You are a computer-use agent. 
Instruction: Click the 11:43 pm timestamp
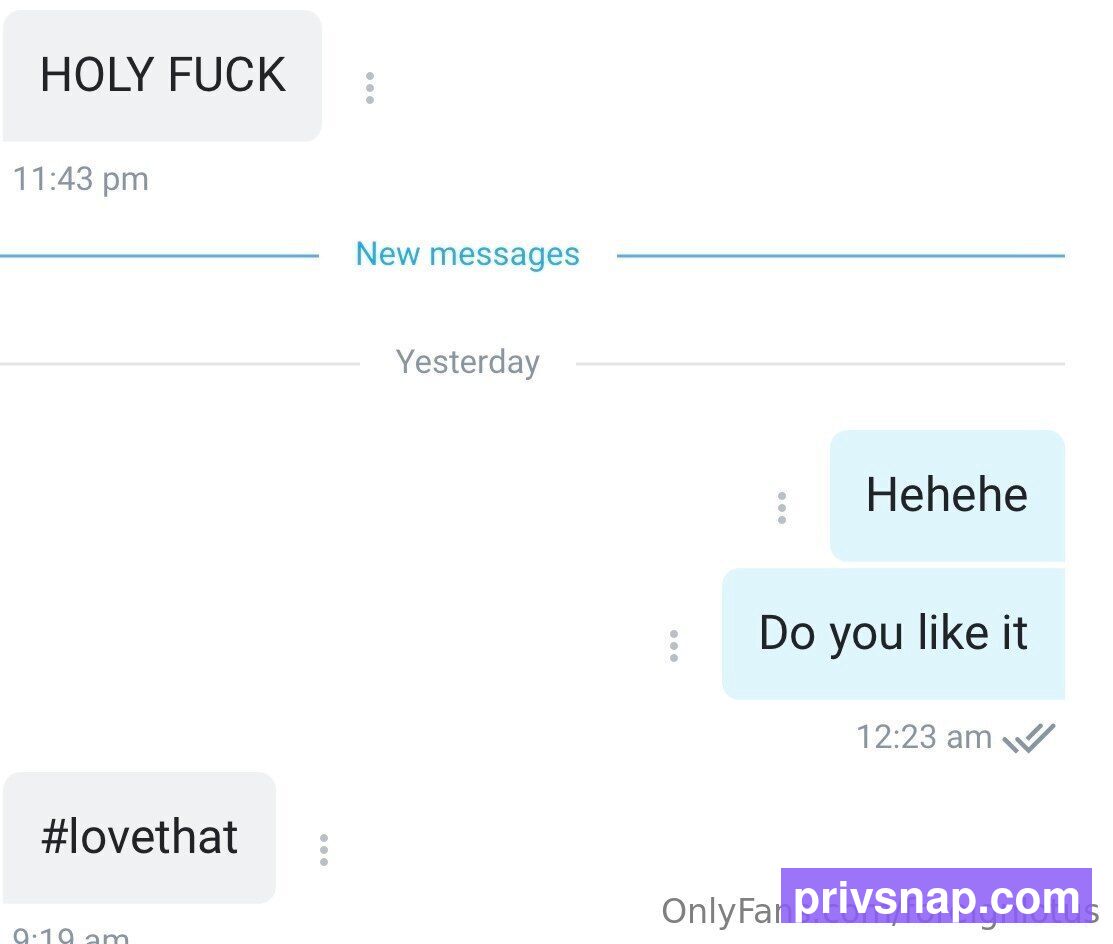(81, 179)
